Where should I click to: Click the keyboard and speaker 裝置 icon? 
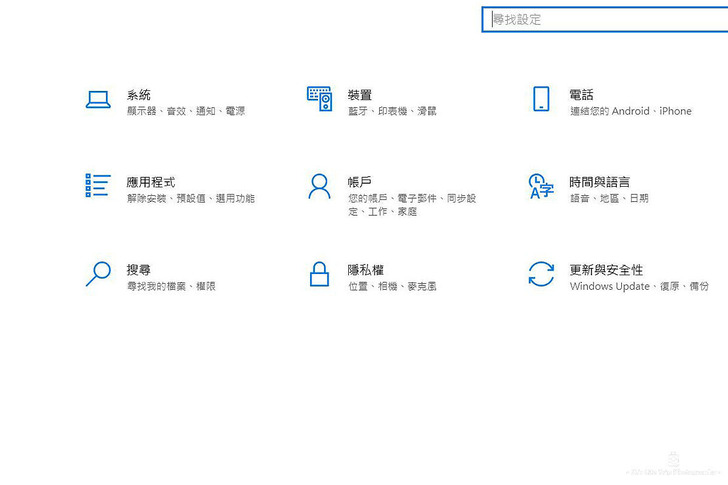(x=319, y=98)
